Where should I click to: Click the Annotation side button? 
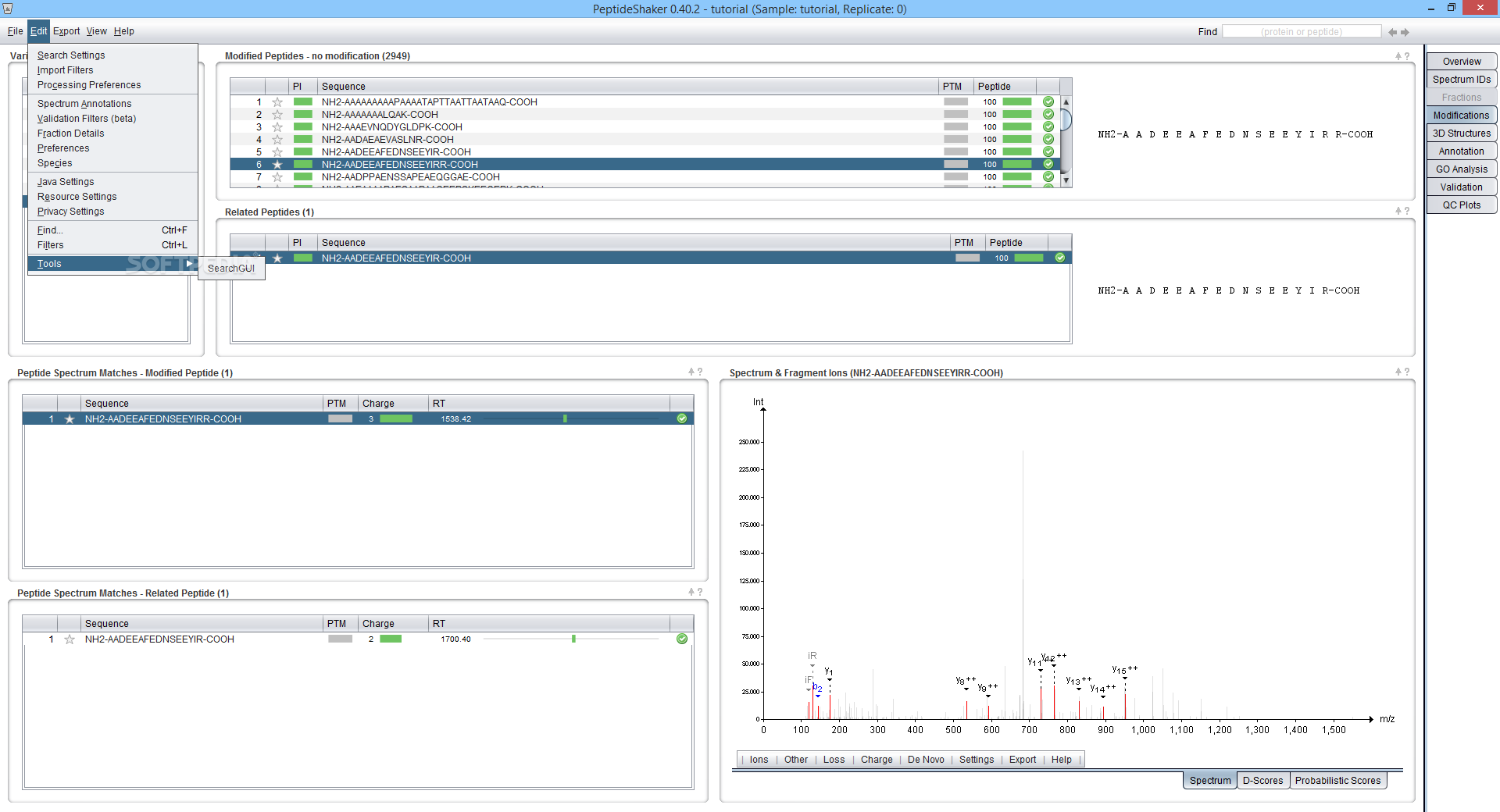1462,151
